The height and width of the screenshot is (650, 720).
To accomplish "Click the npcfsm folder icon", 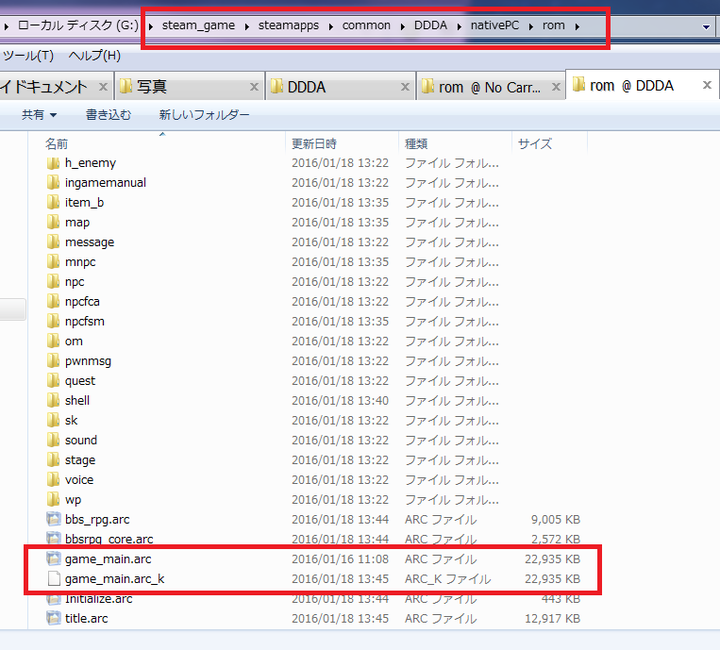I will [x=53, y=321].
